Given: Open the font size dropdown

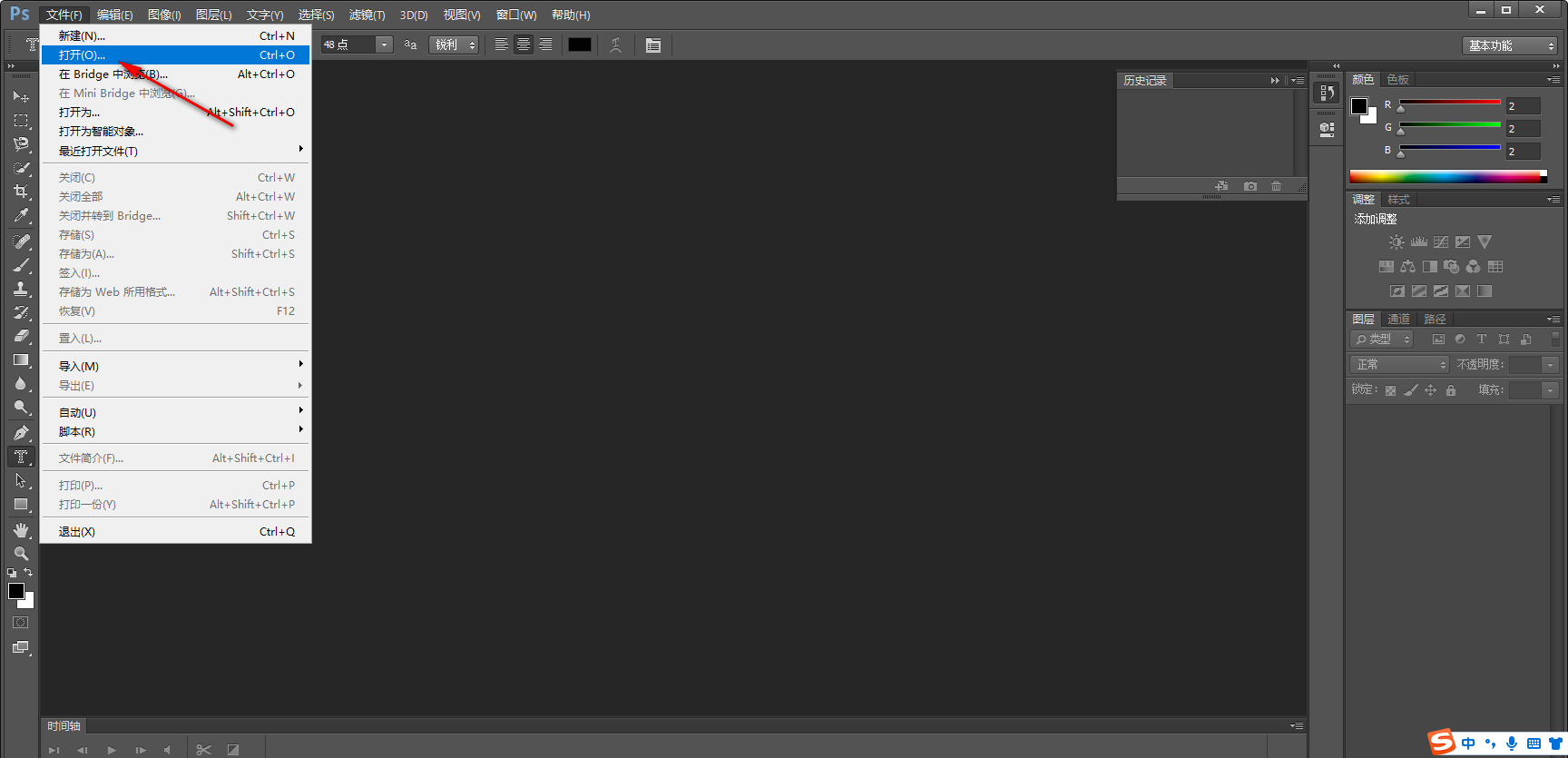Looking at the screenshot, I should [385, 44].
